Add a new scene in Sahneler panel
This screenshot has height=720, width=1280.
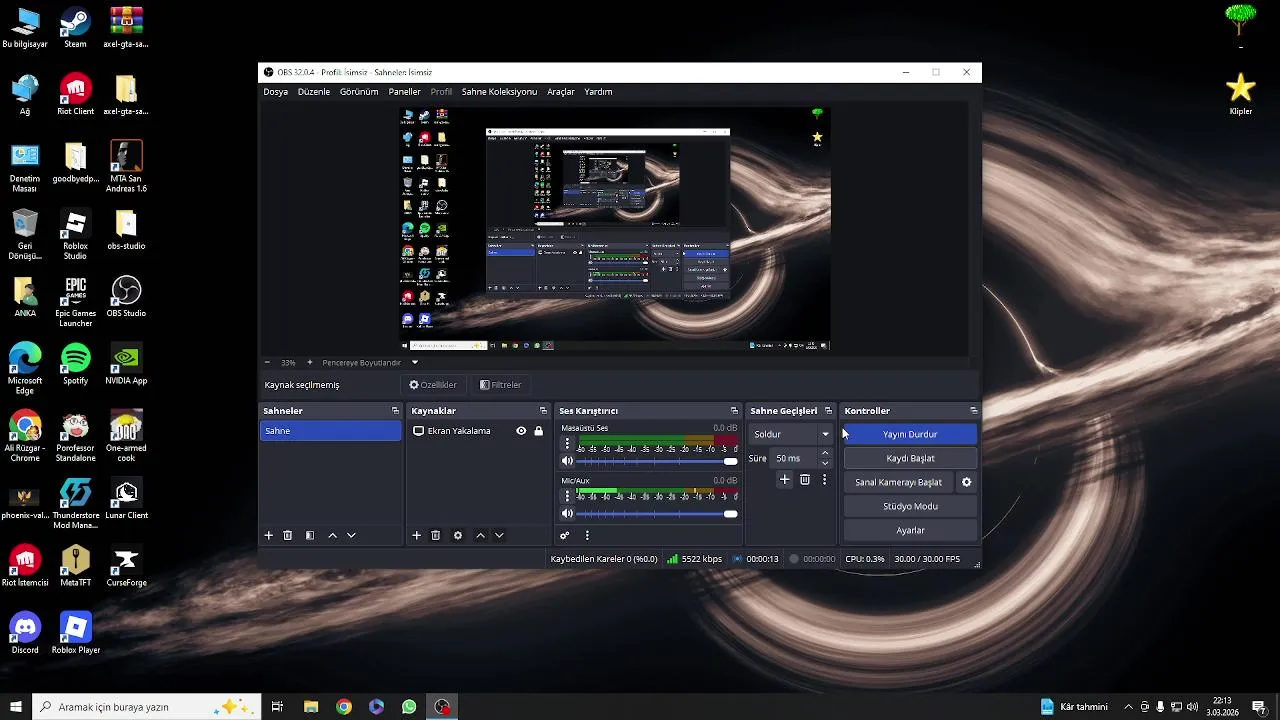click(268, 535)
